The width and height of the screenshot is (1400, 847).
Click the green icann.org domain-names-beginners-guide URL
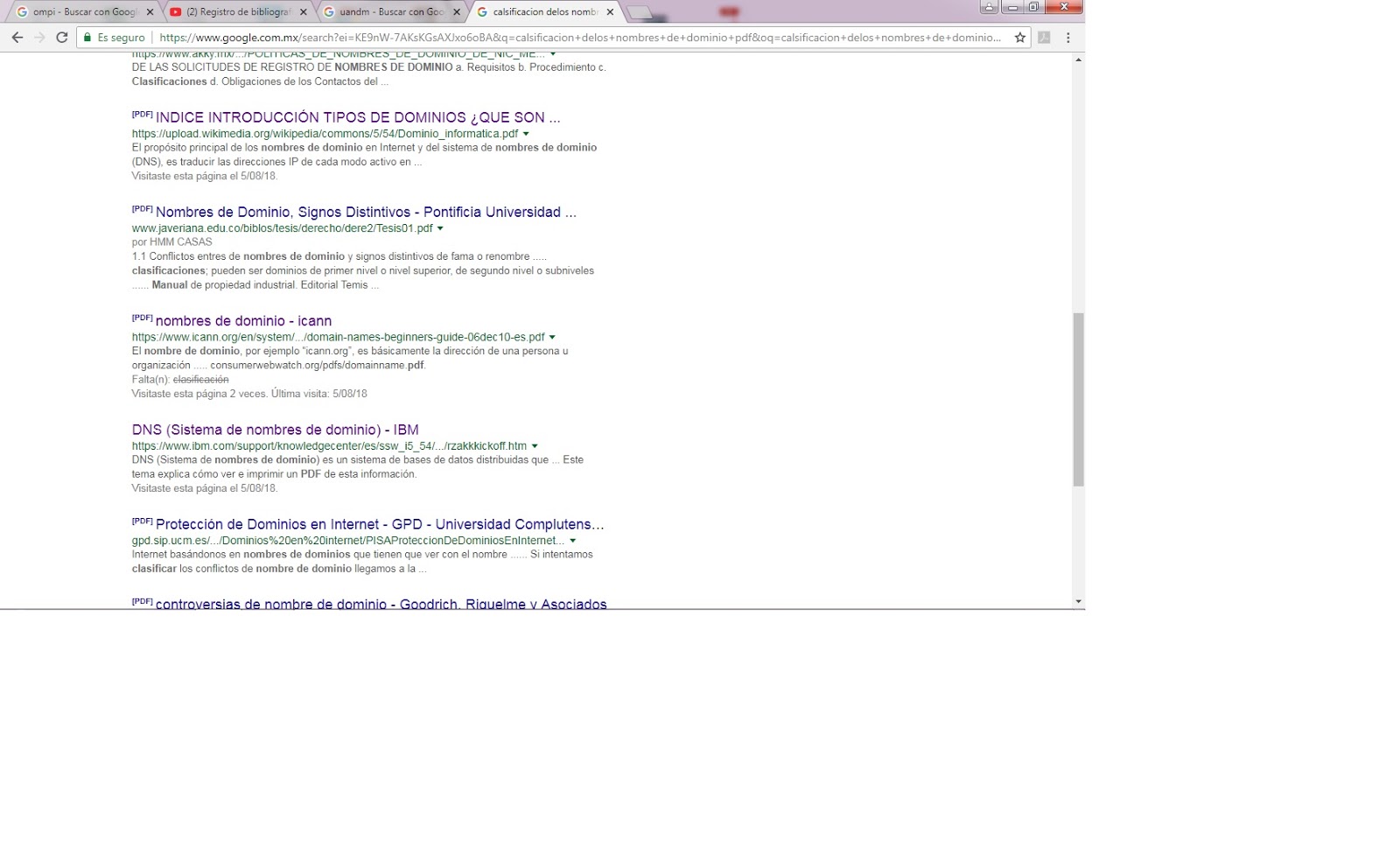(x=338, y=337)
